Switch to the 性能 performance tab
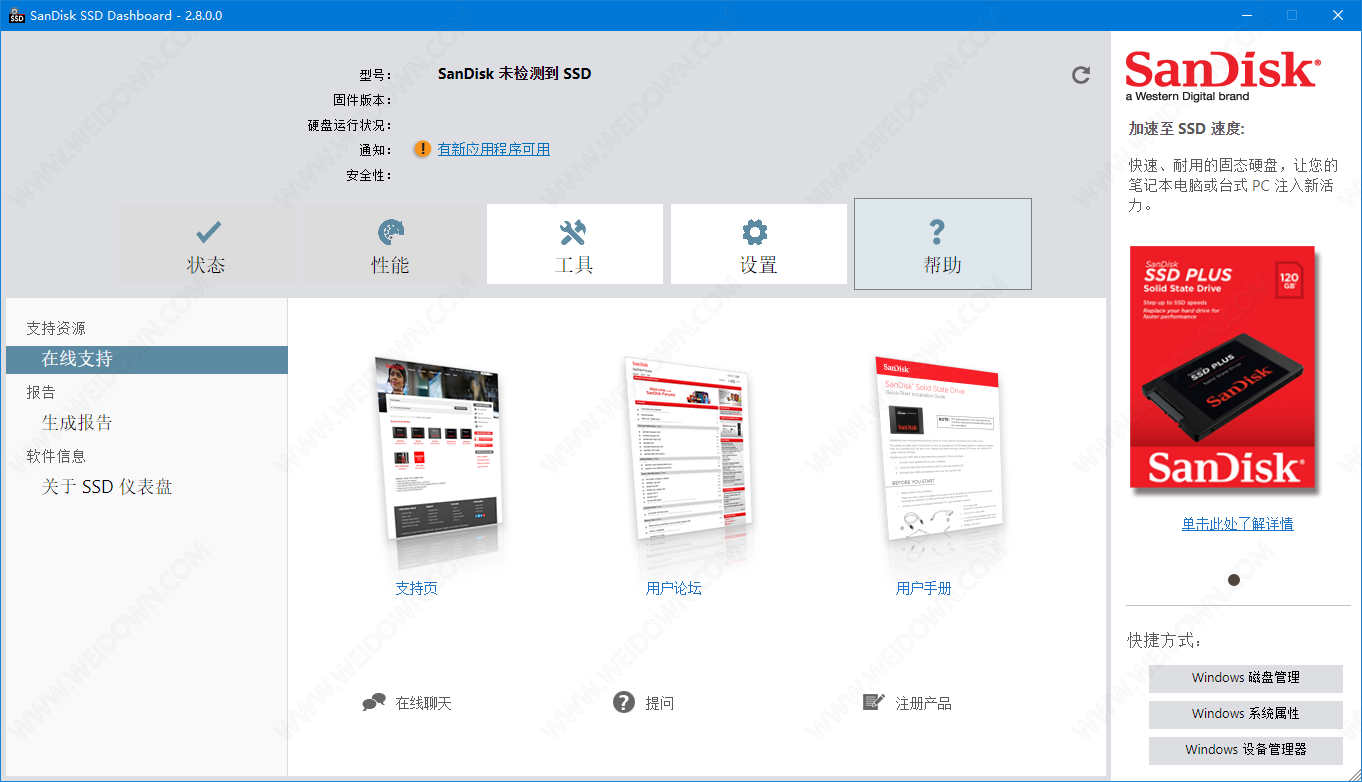Screen dimensions: 1362x782 tap(390, 245)
